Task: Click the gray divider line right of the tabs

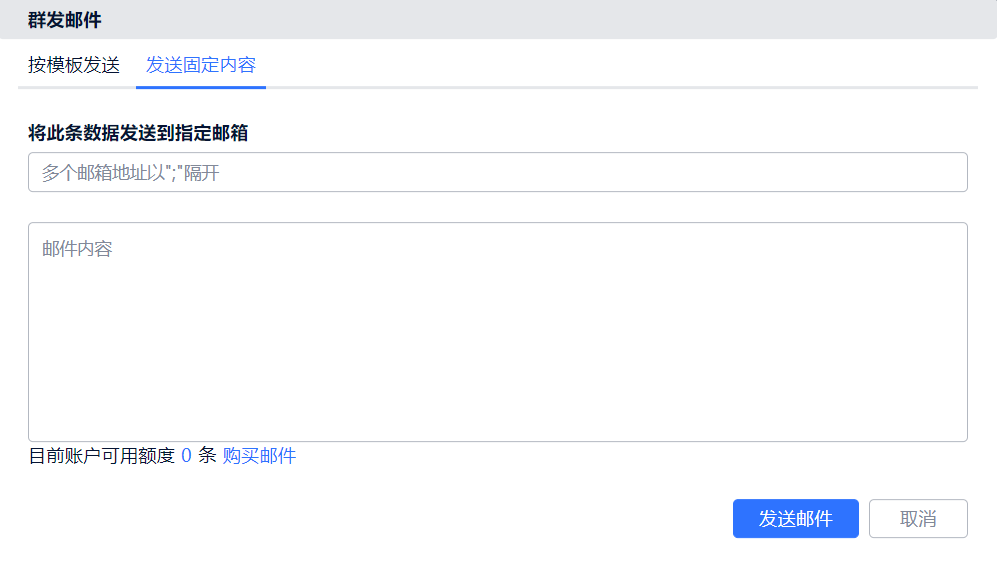Action: [x=620, y=88]
